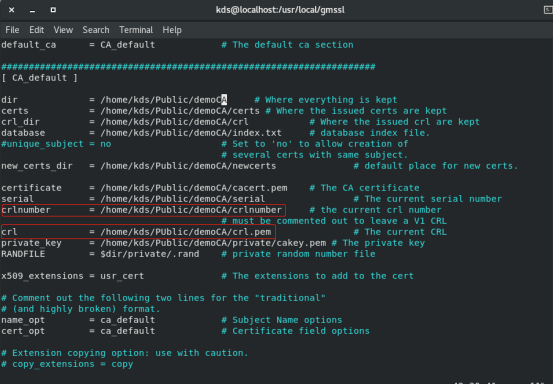Click the row of hash characters separator comment

188,67
